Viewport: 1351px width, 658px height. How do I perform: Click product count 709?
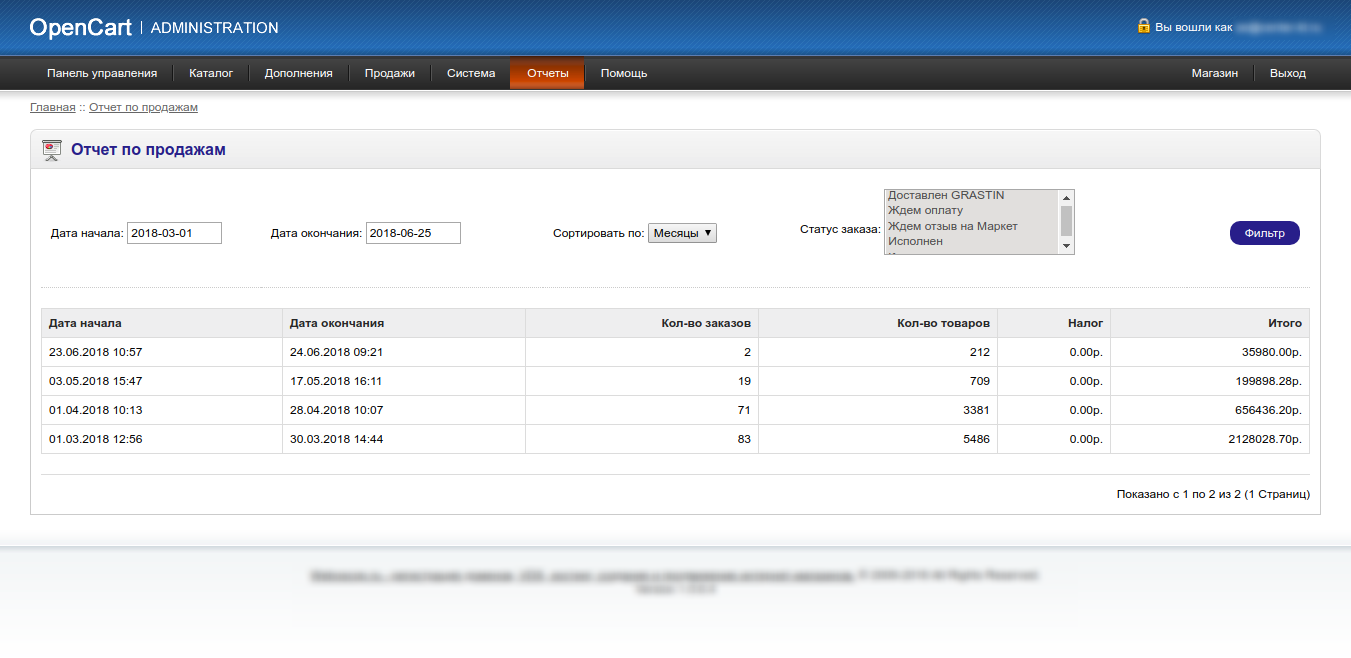click(980, 381)
